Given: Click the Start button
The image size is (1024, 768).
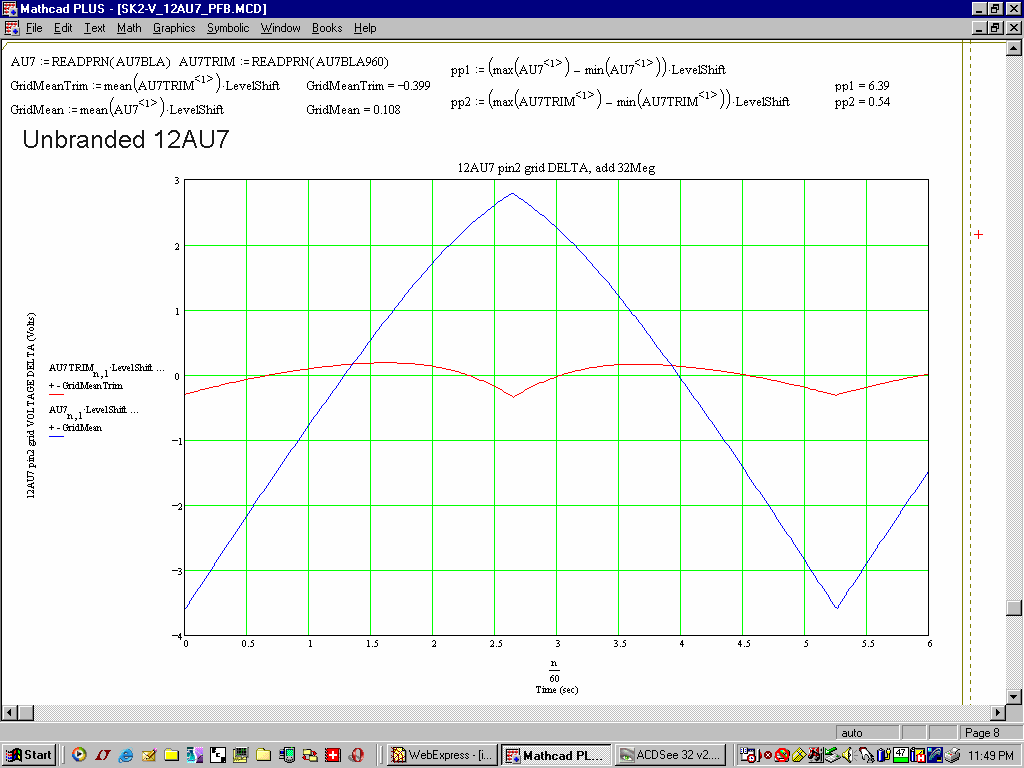Looking at the screenshot, I should point(29,755).
